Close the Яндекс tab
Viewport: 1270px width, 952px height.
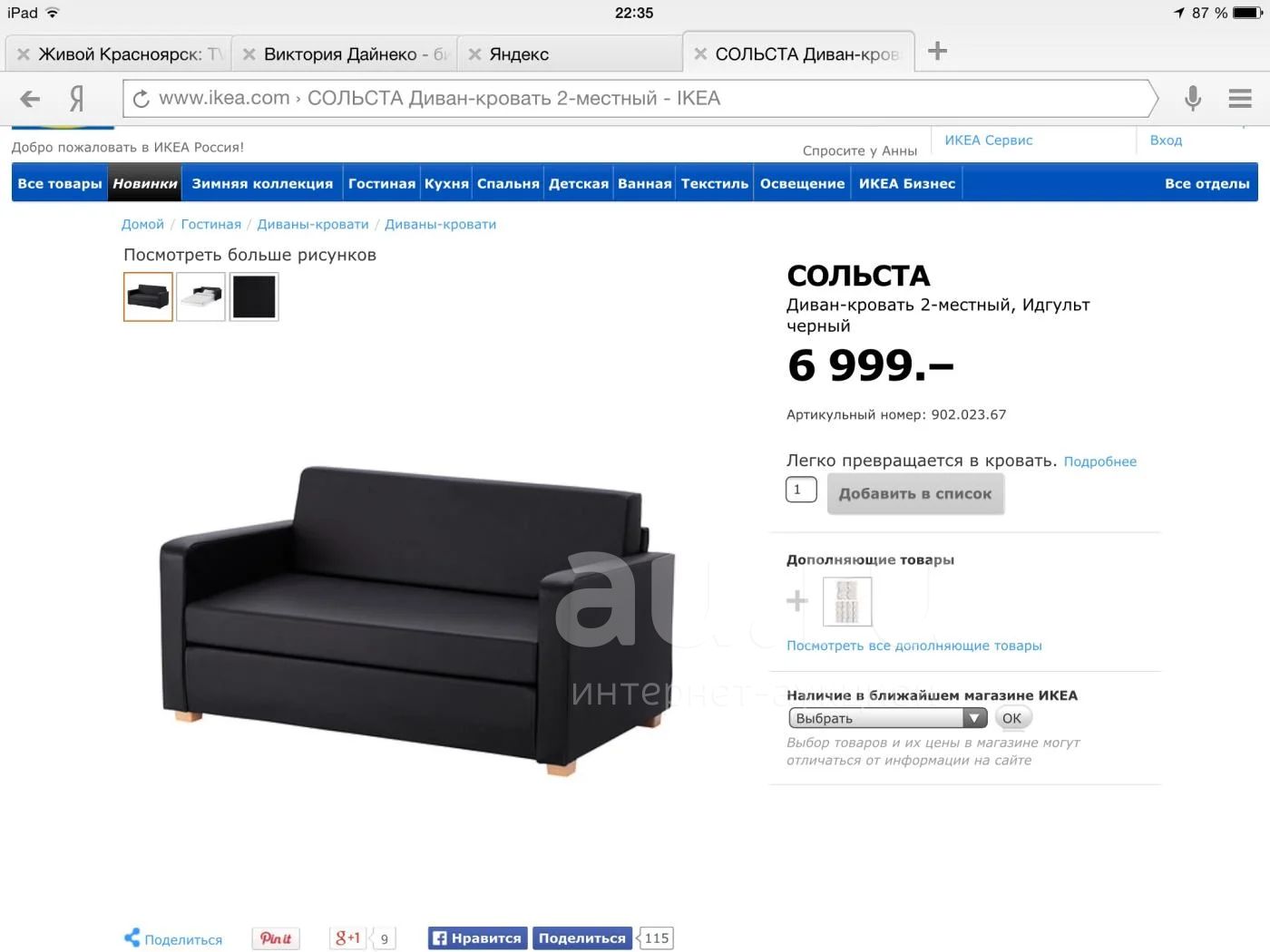click(474, 54)
